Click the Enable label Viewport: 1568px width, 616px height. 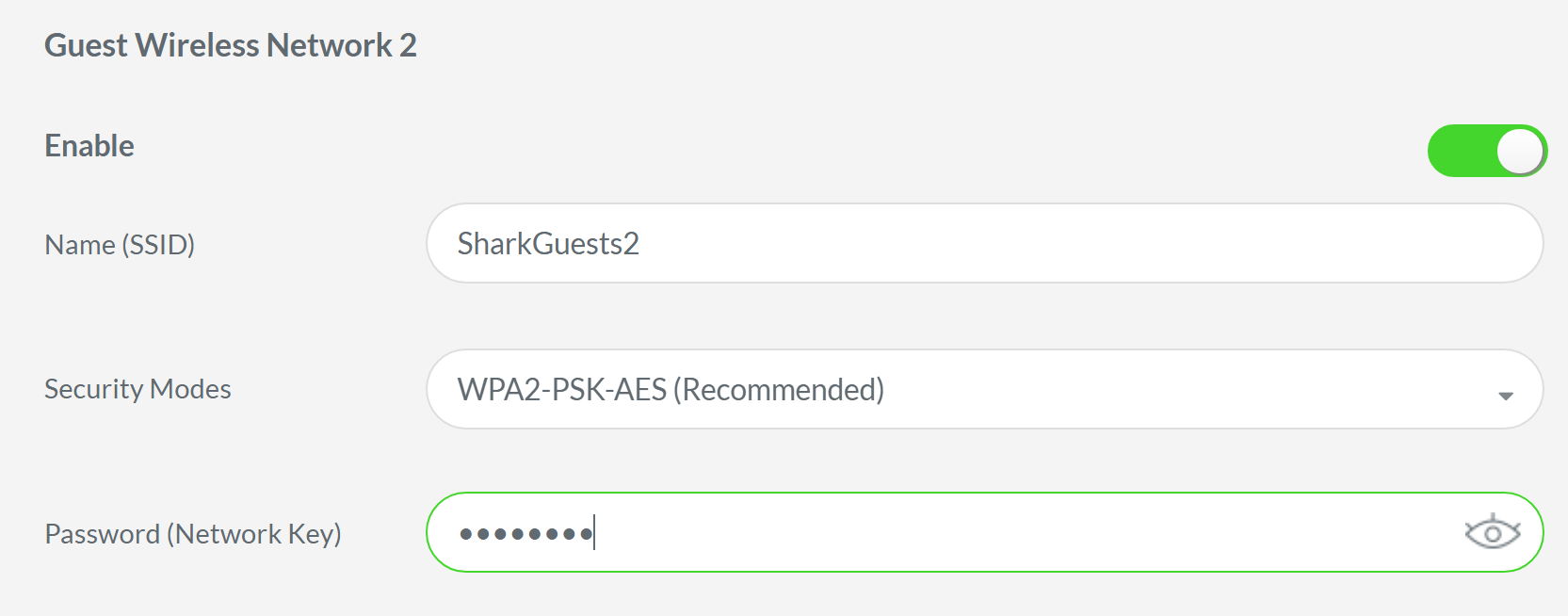point(88,145)
